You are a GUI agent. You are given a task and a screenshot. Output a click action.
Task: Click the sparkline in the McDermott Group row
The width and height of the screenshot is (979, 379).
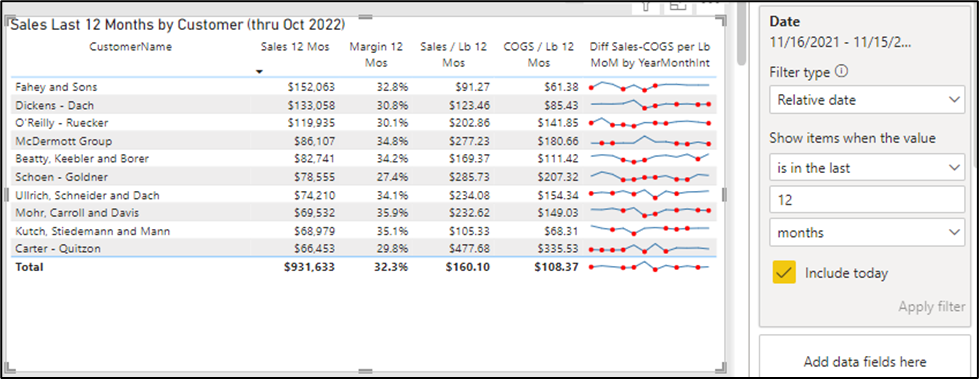650,141
